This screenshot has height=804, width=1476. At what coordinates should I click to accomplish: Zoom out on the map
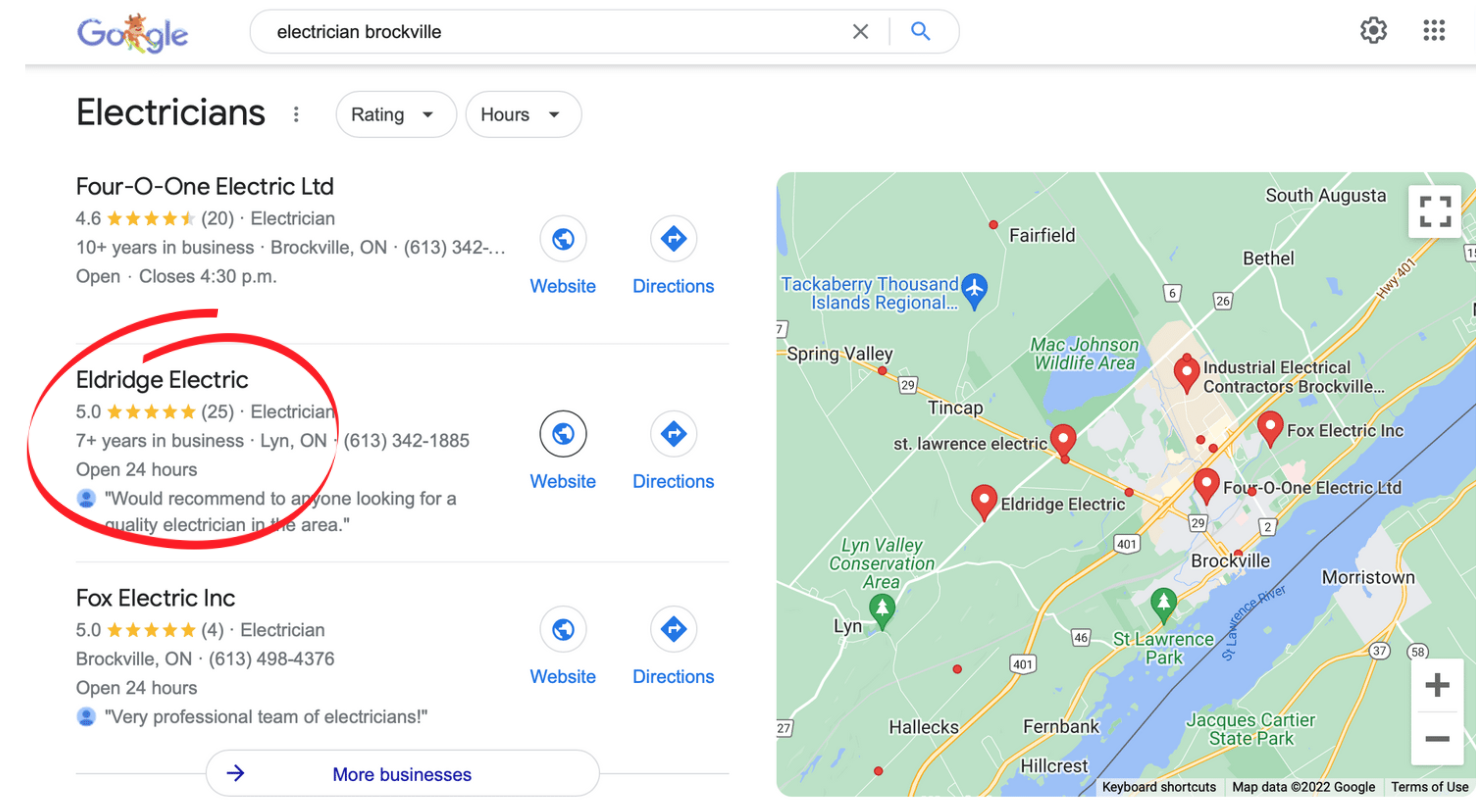pyautogui.click(x=1437, y=739)
